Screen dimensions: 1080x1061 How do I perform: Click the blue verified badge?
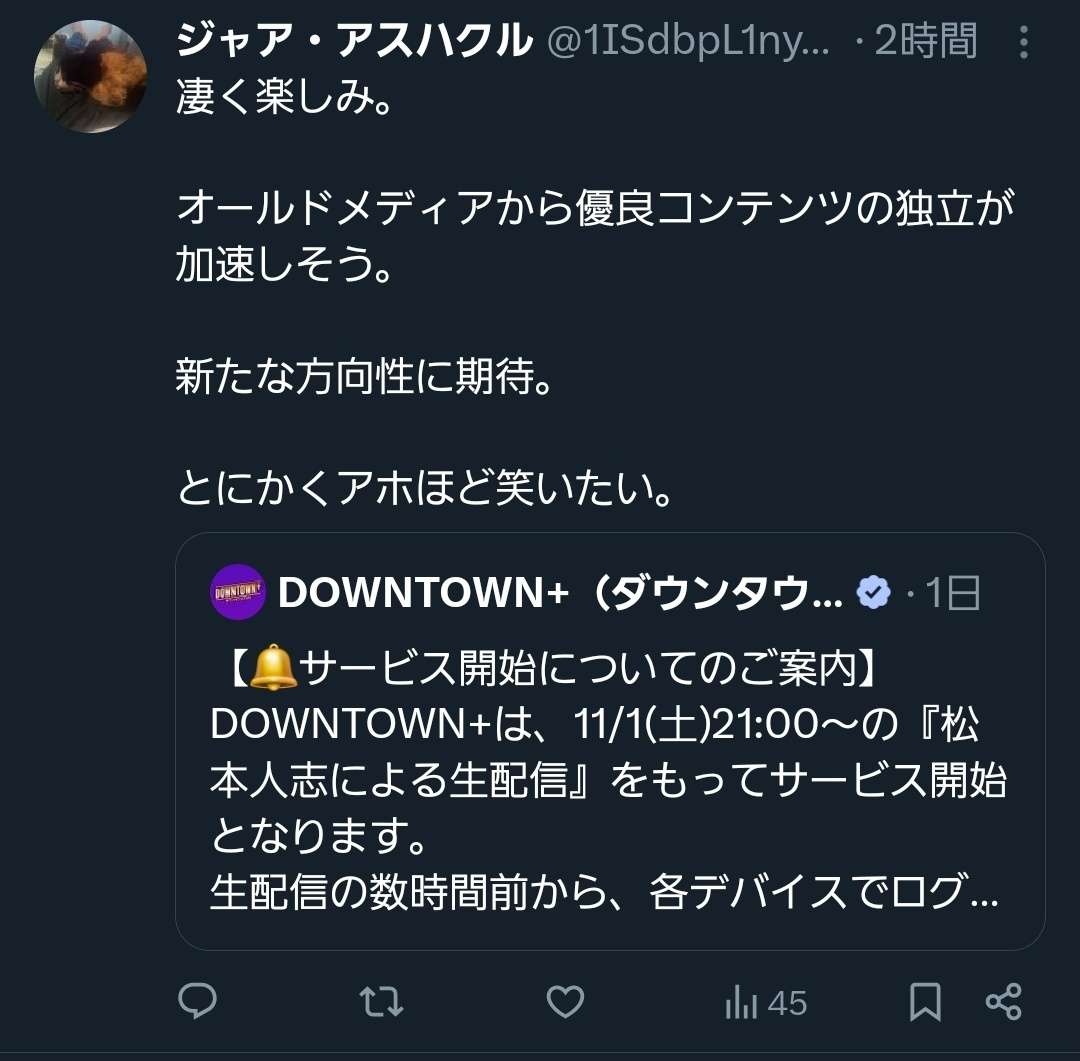874,593
